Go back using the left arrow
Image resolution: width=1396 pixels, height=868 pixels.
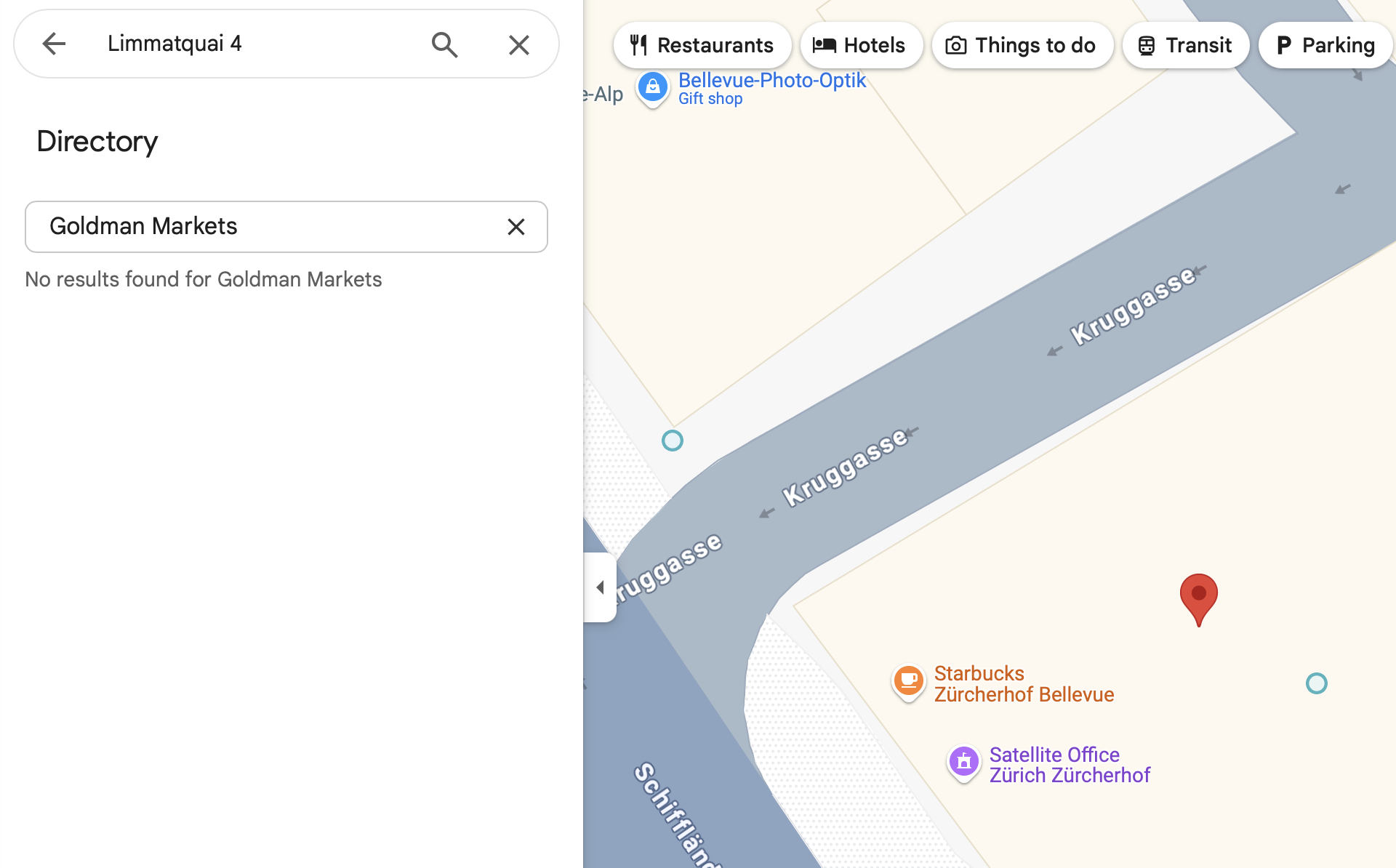(54, 44)
